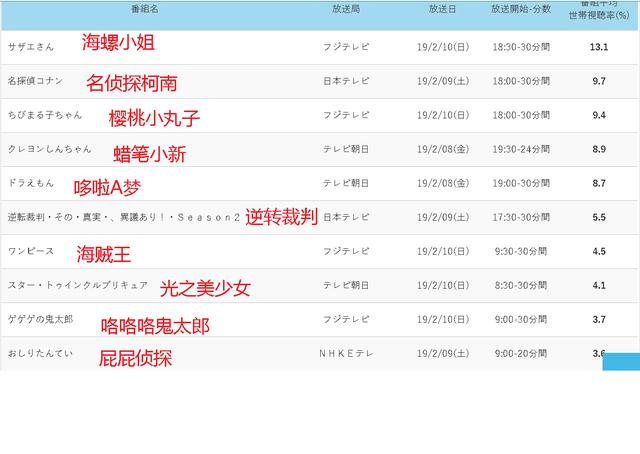640x454 pixels.
Task: Click the 世帯視聴率(%) column header
Action: click(599, 15)
